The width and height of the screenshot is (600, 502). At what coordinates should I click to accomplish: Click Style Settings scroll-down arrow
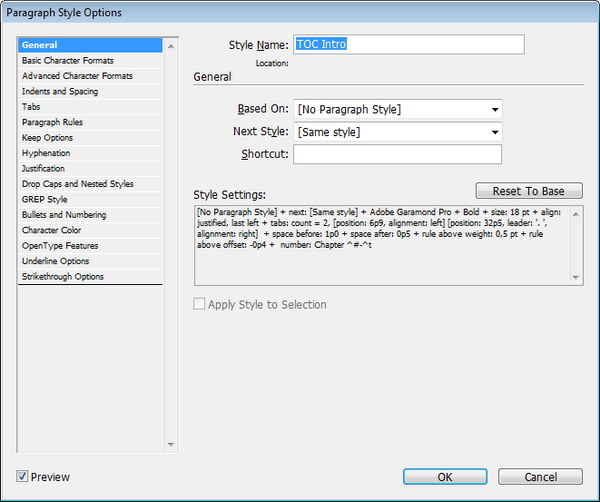tap(576, 277)
